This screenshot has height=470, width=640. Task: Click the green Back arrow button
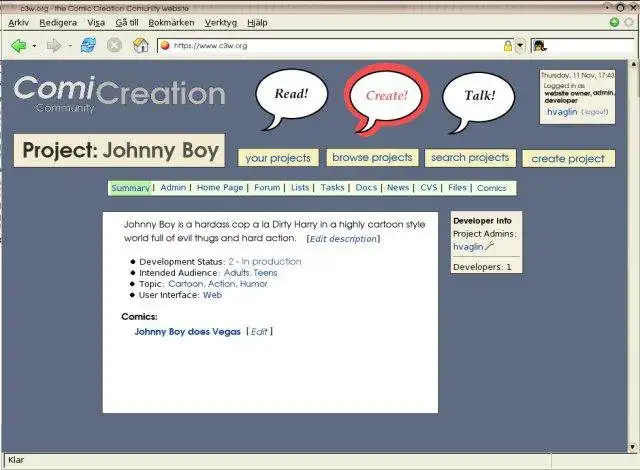19,46
